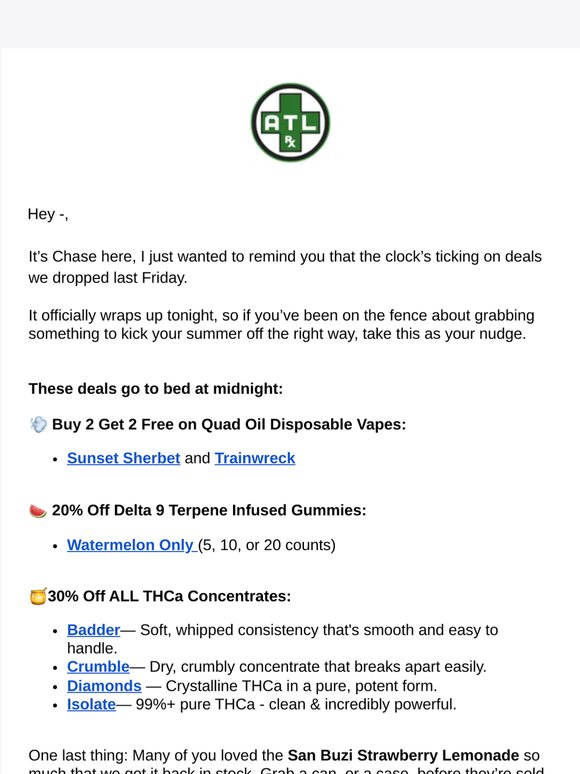Follow the Watermelon Only link

[132, 545]
